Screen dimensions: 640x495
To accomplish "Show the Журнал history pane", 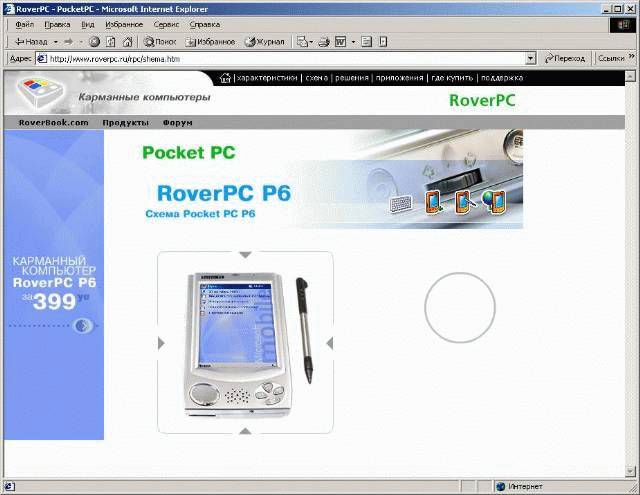I will tap(264, 42).
